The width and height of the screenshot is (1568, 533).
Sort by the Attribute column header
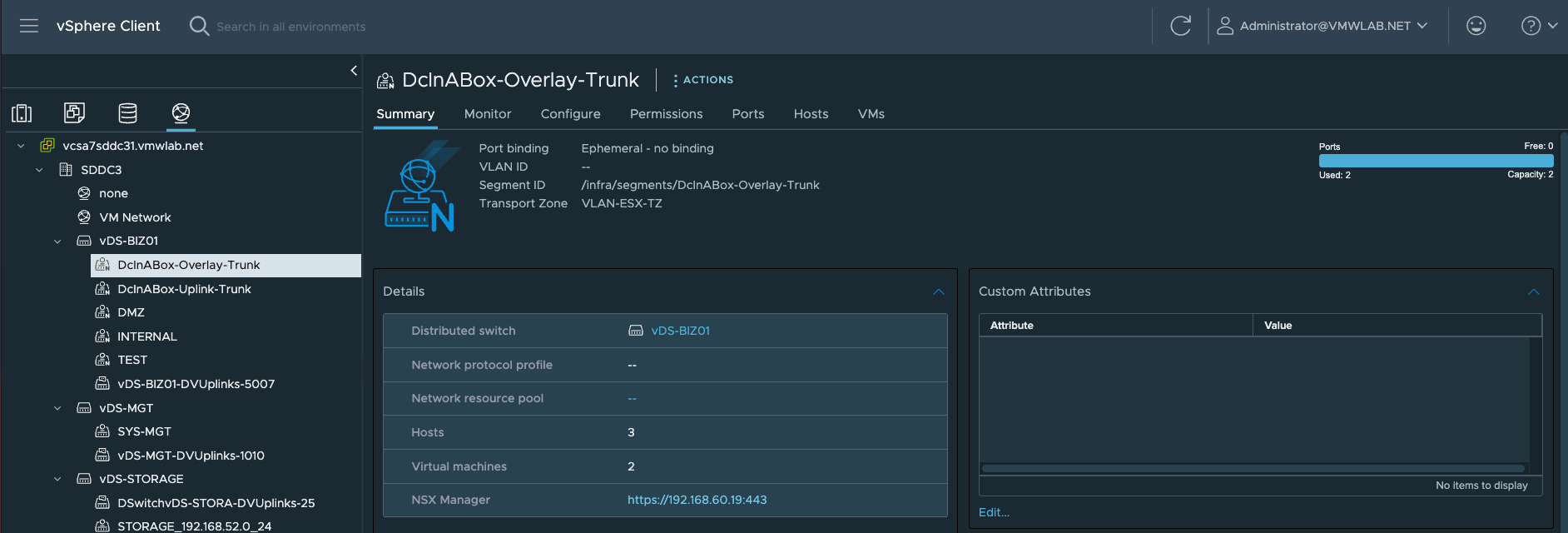(1115, 326)
